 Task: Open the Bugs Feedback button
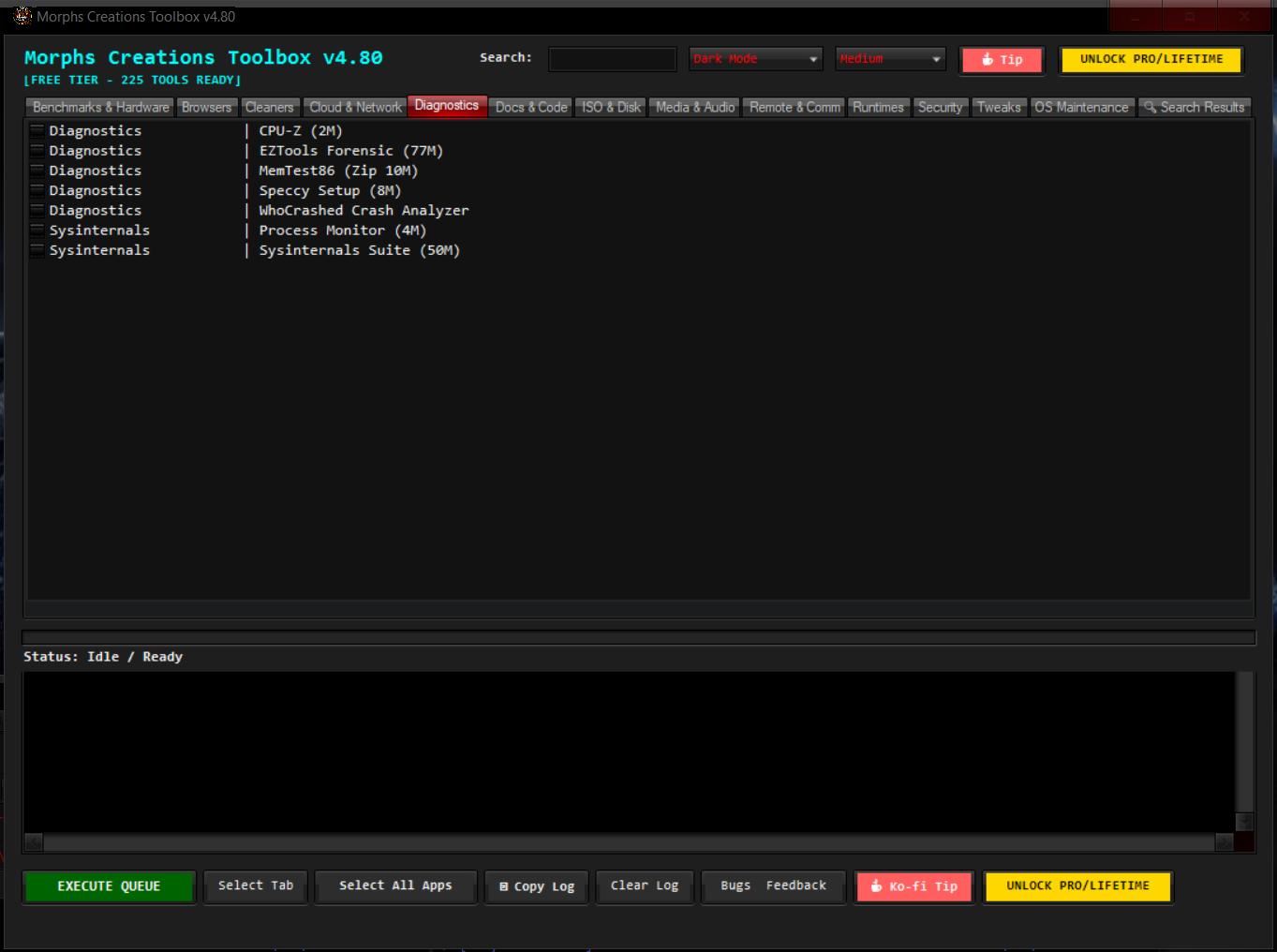click(x=774, y=885)
